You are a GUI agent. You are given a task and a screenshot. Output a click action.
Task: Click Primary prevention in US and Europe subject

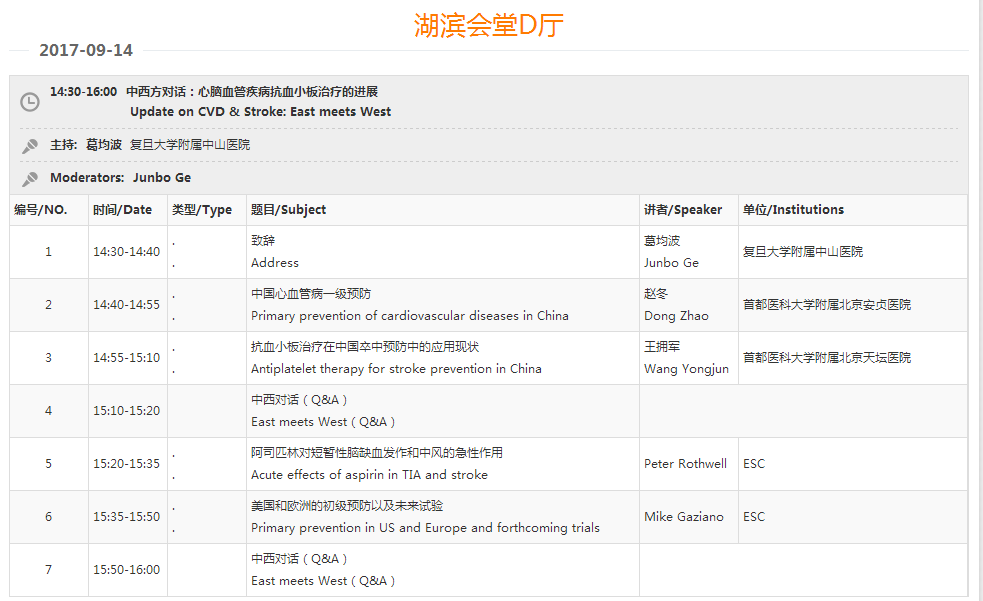coord(425,528)
